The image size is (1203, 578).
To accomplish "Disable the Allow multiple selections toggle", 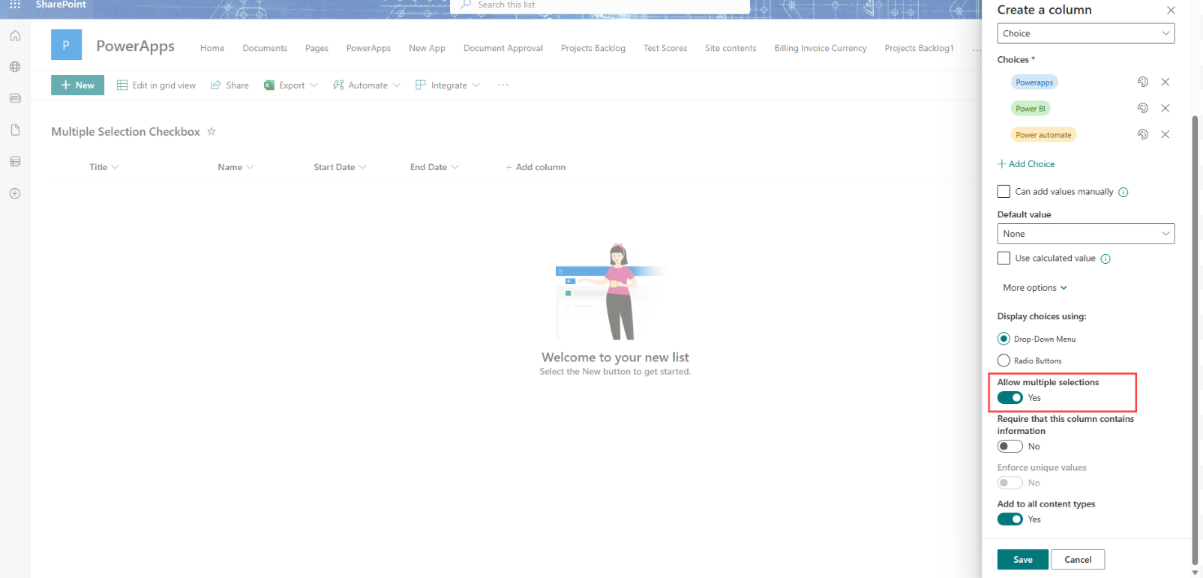I will 1009,397.
